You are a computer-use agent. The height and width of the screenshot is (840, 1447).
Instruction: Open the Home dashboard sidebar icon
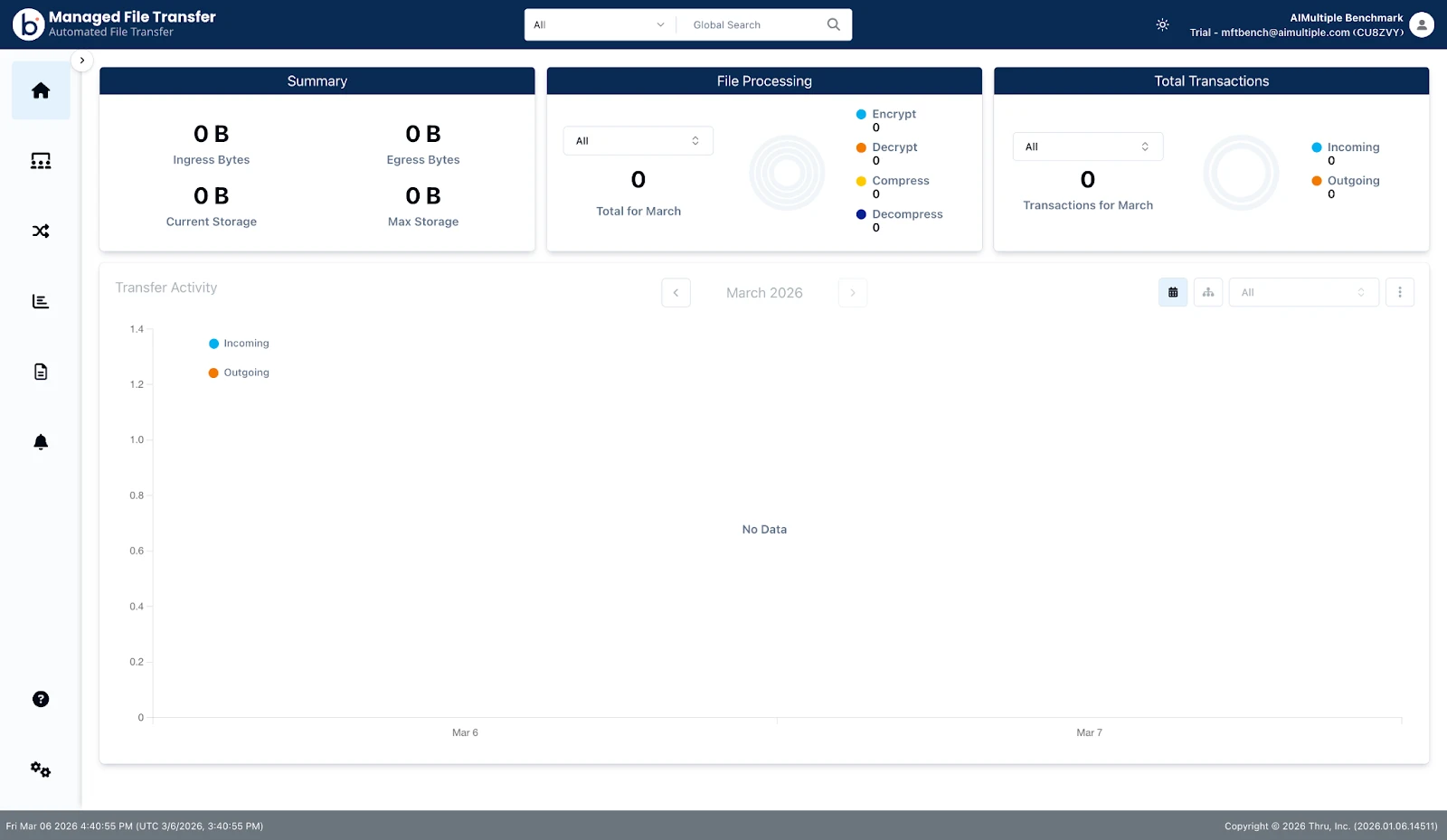41,90
